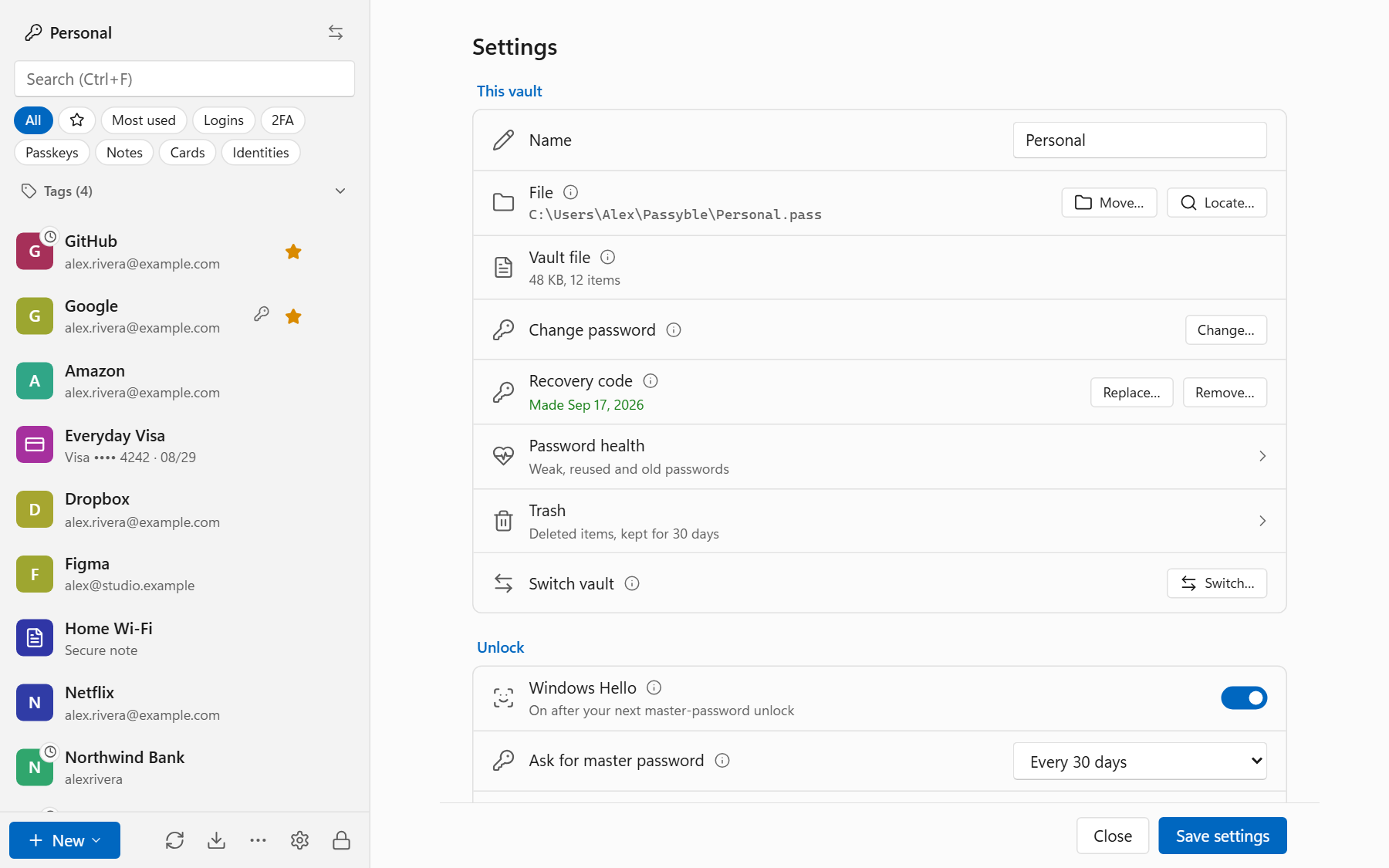The height and width of the screenshot is (868, 1389).
Task: Select the All filter chip
Action: point(33,120)
